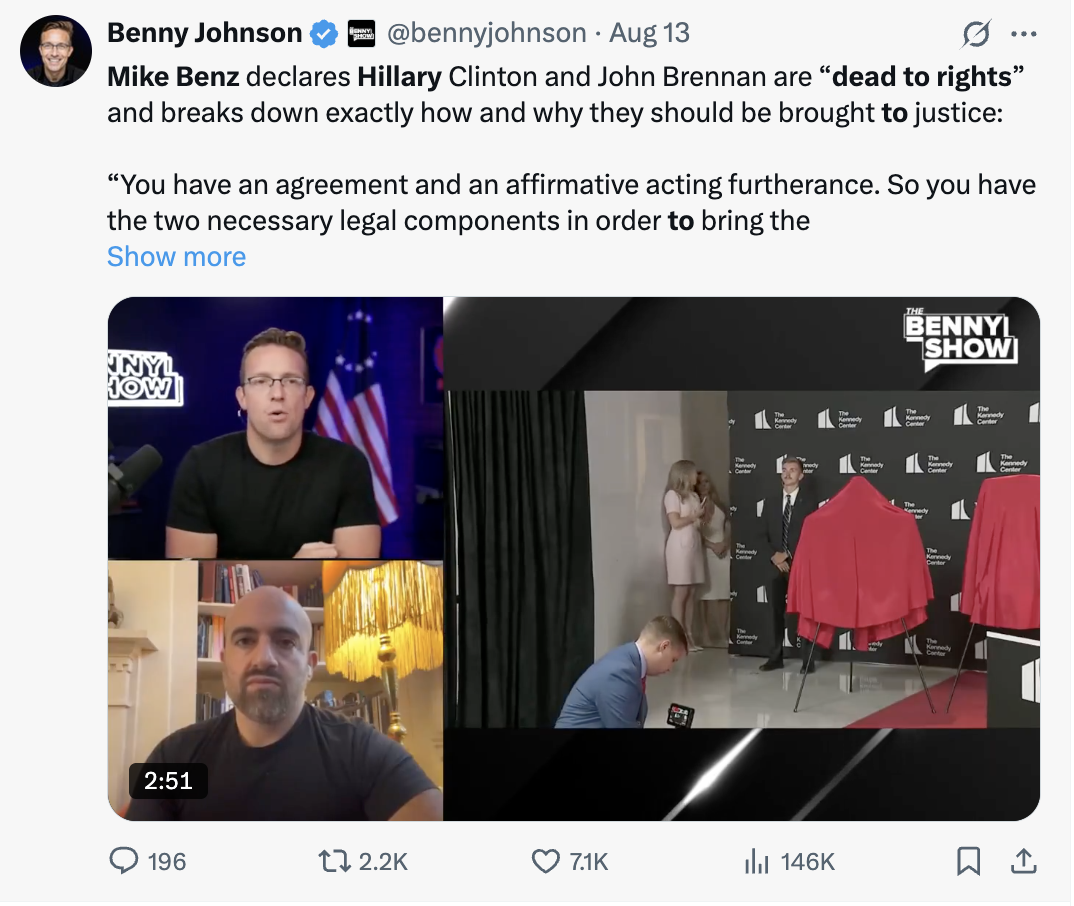Click the bald guest's video panel
1074x906 pixels.
coord(275,690)
